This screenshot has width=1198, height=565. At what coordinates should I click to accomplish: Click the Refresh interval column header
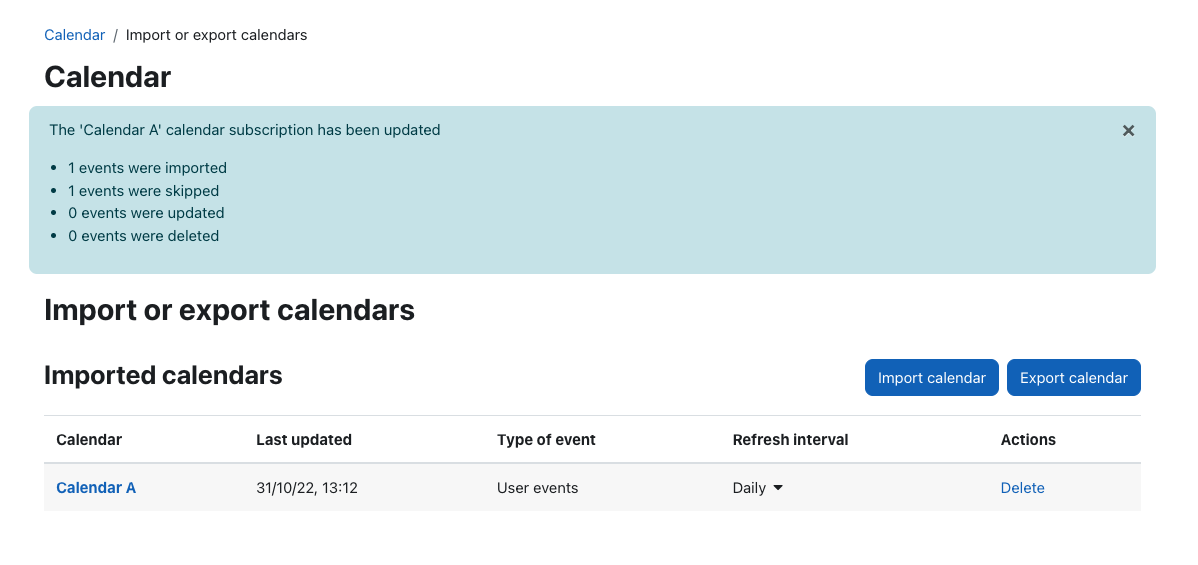pos(790,440)
